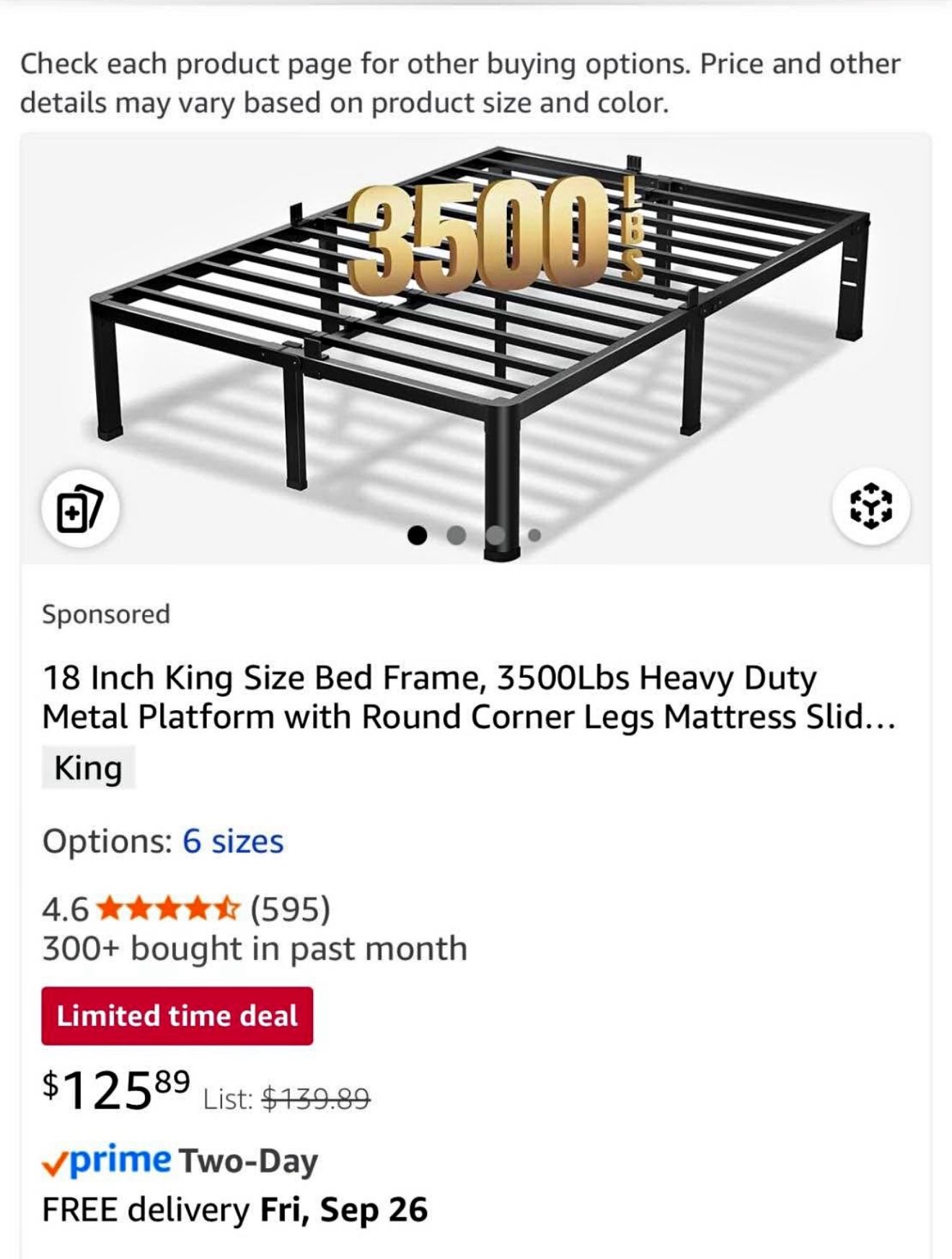Open the 3D view cube icon
Viewport: 952px width, 1259px height.
coord(871,505)
